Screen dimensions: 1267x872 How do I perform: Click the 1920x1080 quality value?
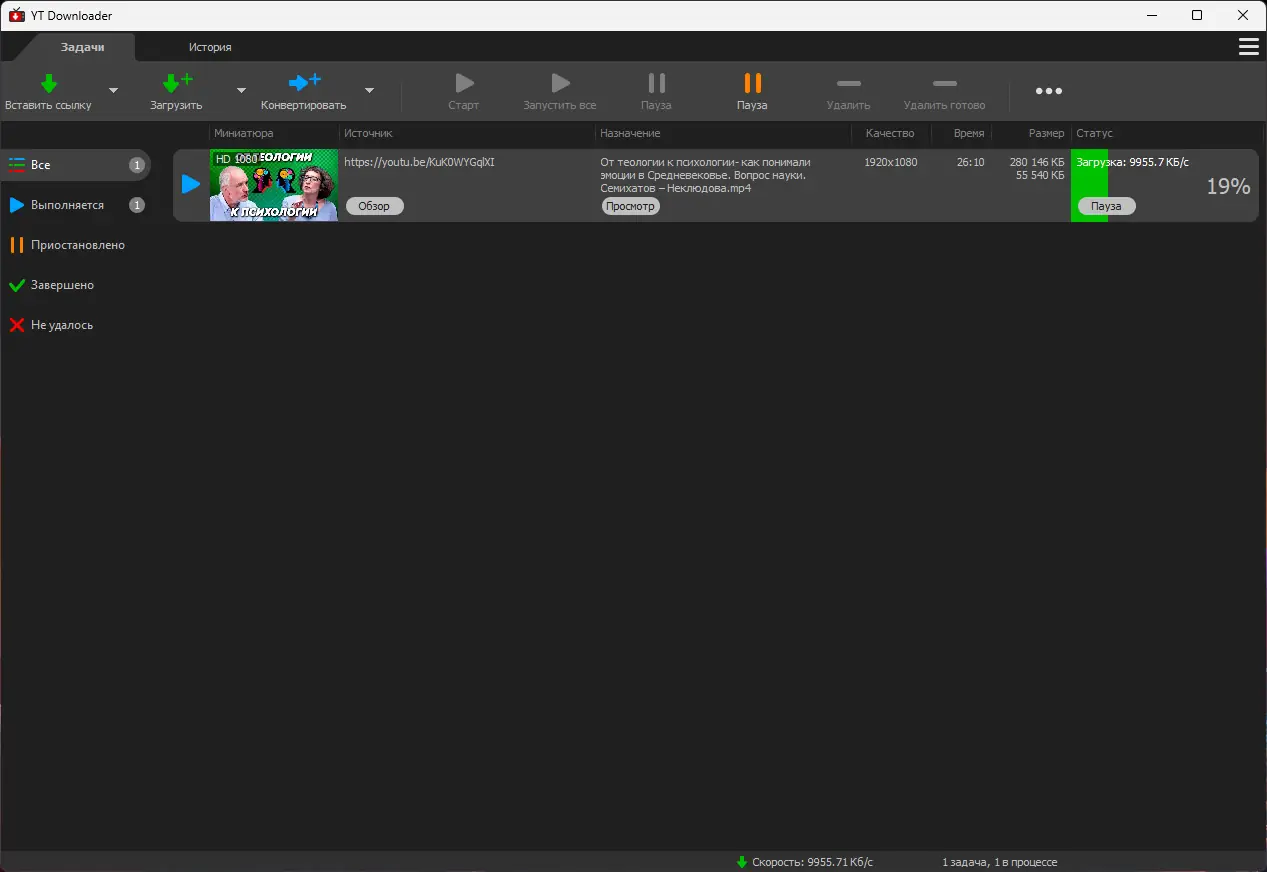tap(891, 162)
